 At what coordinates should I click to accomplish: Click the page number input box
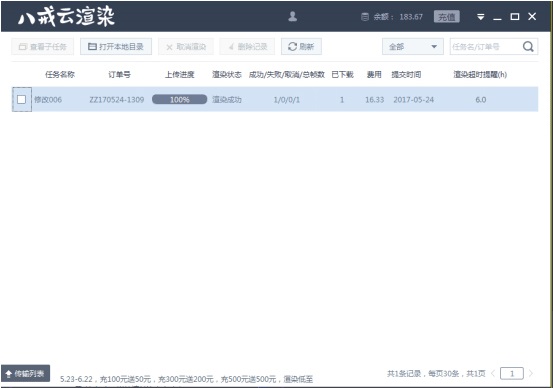pyautogui.click(x=512, y=373)
